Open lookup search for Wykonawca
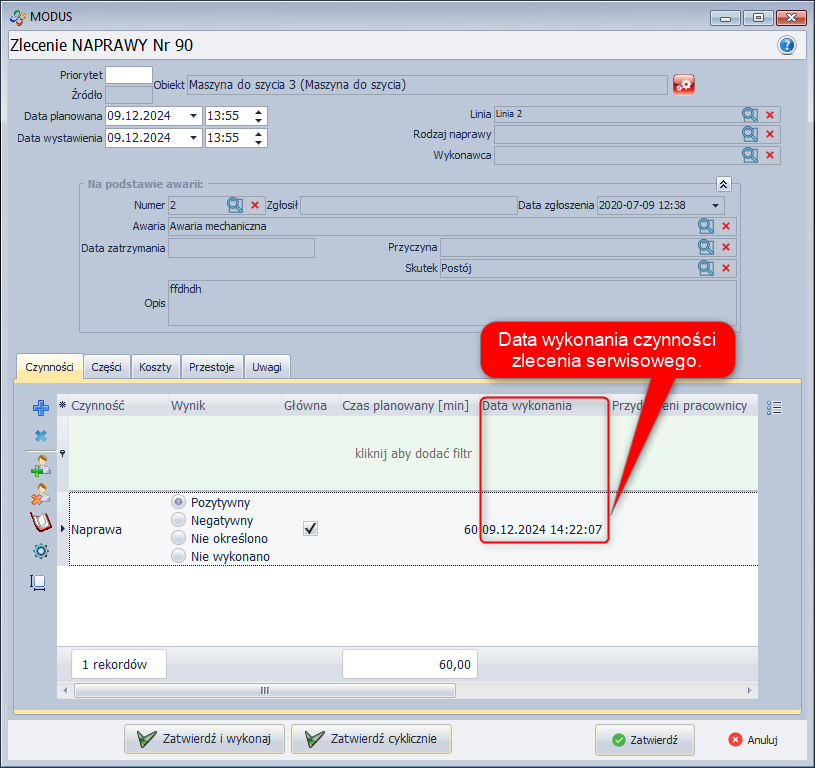 click(x=749, y=155)
